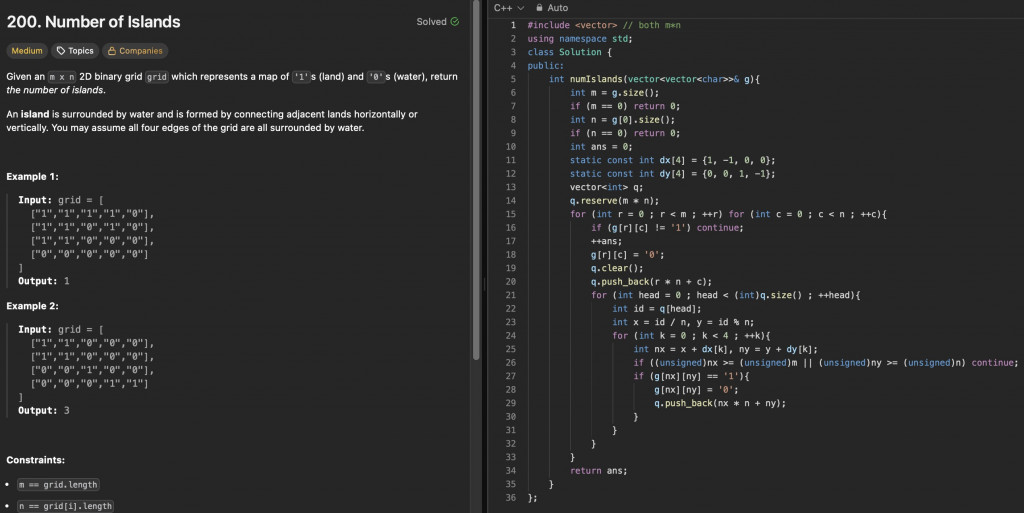Viewport: 1024px width, 513px height.
Task: Click "return ans;" code line
Action: click(598, 471)
